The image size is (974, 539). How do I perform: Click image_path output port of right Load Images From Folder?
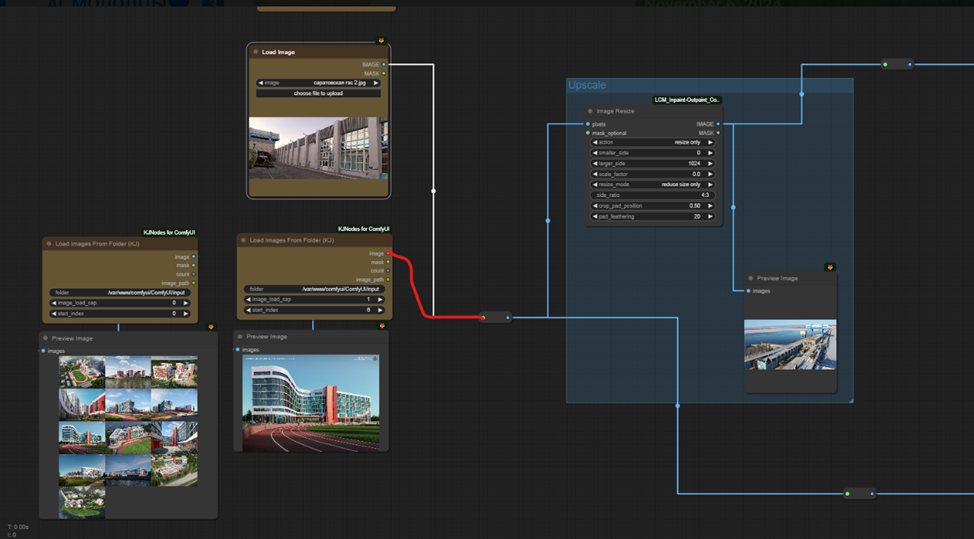pyautogui.click(x=388, y=279)
